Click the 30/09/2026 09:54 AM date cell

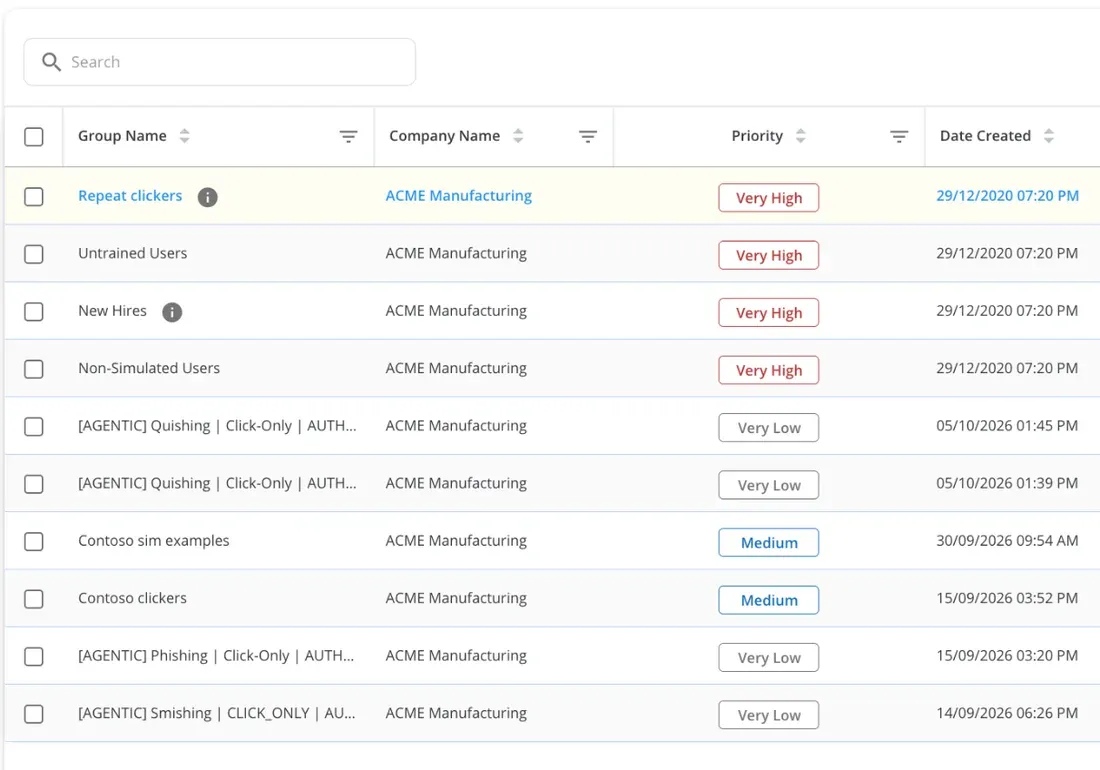point(1007,541)
